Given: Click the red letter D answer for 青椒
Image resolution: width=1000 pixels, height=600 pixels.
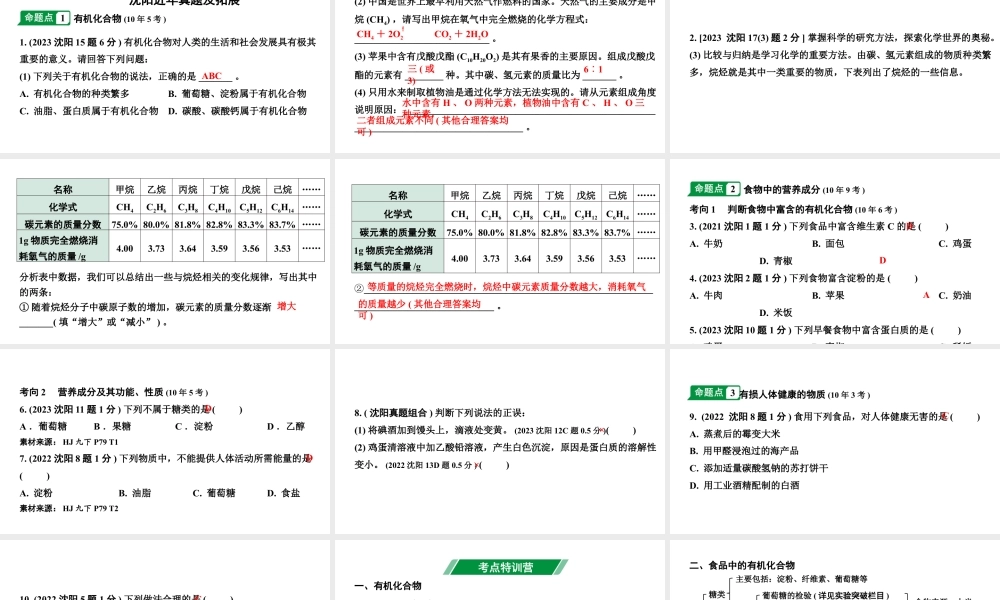Looking at the screenshot, I should coord(882,260).
